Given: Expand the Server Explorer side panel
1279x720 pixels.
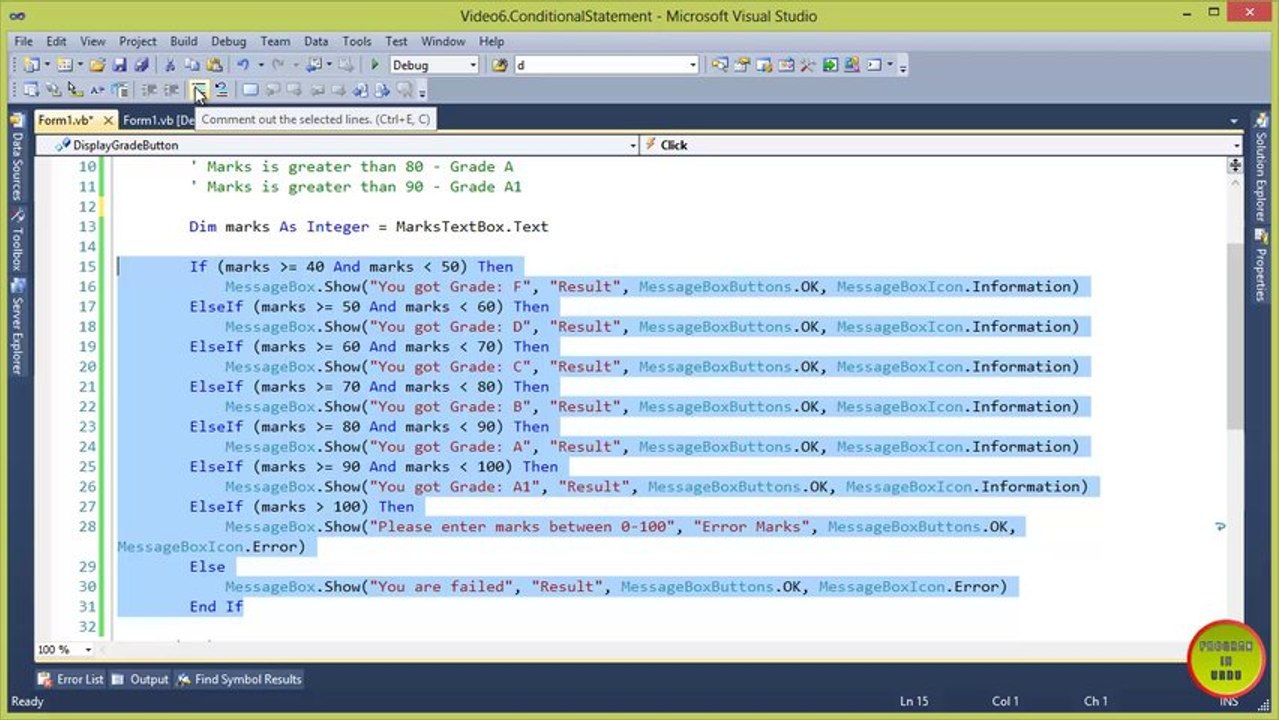Looking at the screenshot, I should pos(17,329).
